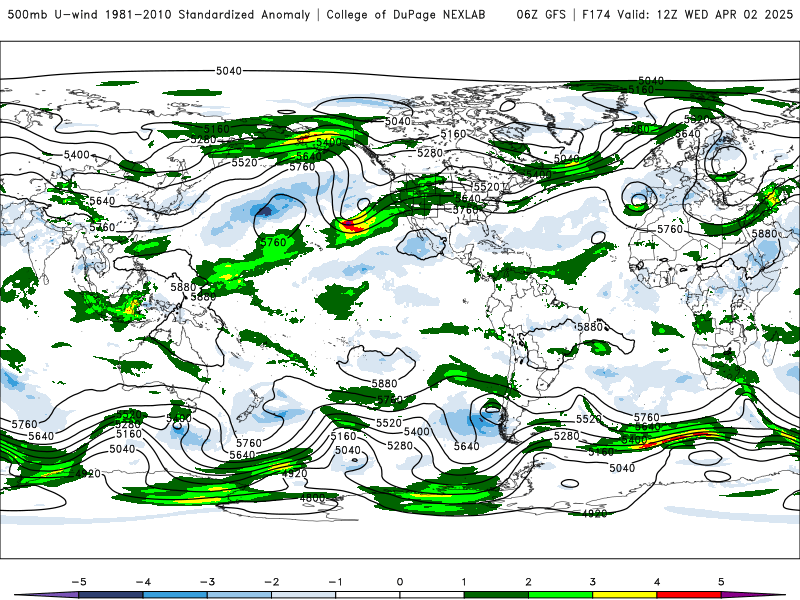Select the dark navy -5 to -4 colorbar segment
This screenshot has height=600, width=800.
(x=111, y=595)
